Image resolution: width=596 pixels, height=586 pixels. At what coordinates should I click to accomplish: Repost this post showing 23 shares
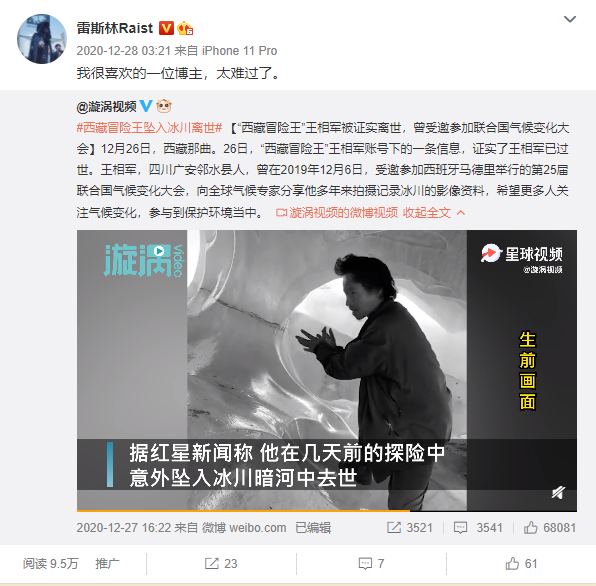(221, 564)
